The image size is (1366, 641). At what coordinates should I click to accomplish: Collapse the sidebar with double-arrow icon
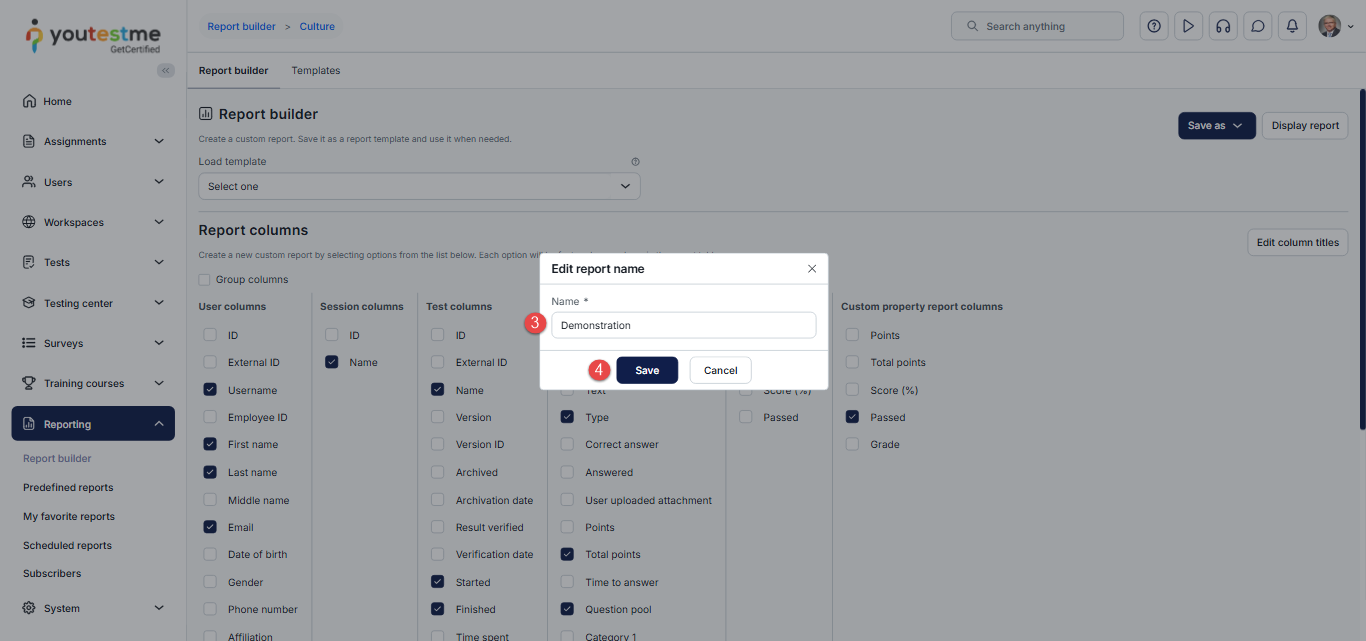[x=166, y=70]
